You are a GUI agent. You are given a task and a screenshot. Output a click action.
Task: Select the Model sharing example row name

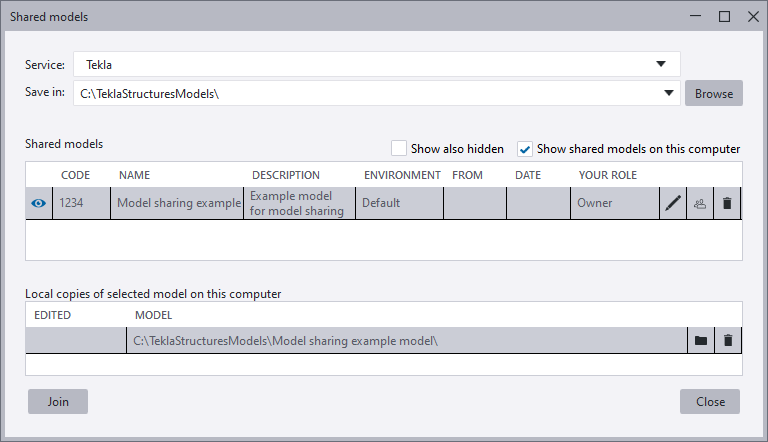pos(178,203)
